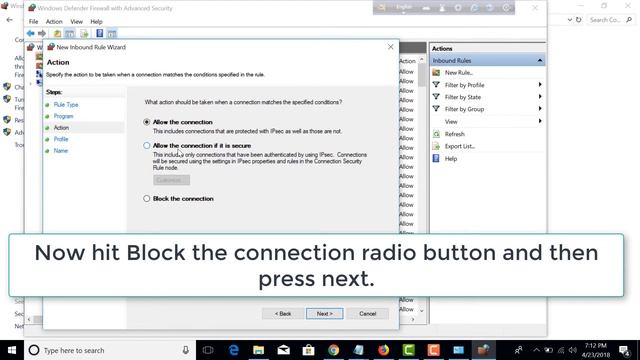This screenshot has height=360, width=640.
Task: Select Block the connection radio button
Action: click(x=147, y=199)
